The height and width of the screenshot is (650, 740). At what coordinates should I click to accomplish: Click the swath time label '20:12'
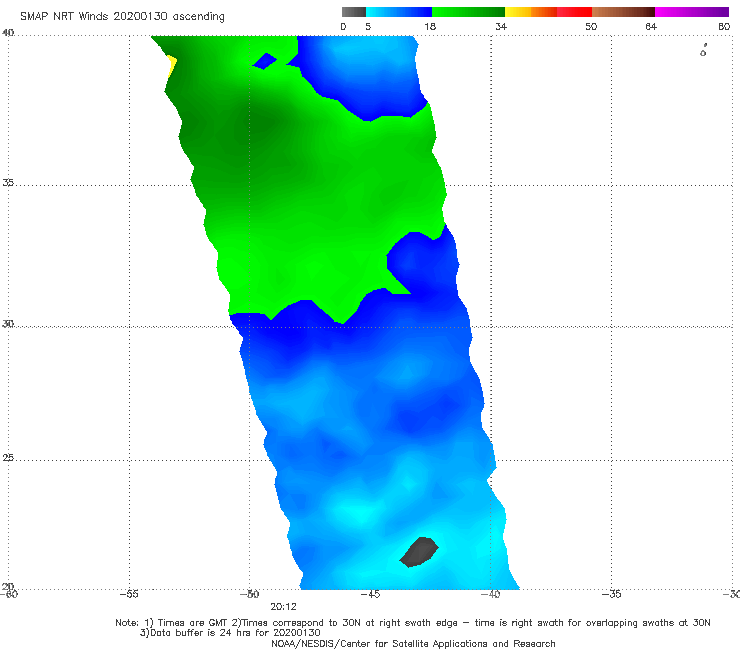[x=283, y=607]
